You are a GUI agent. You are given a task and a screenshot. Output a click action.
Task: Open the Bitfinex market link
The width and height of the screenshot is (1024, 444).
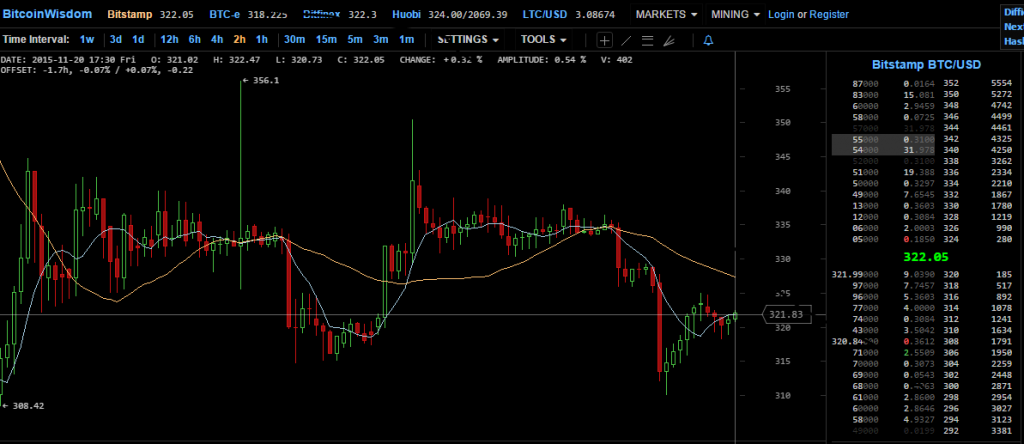pyautogui.click(x=322, y=14)
